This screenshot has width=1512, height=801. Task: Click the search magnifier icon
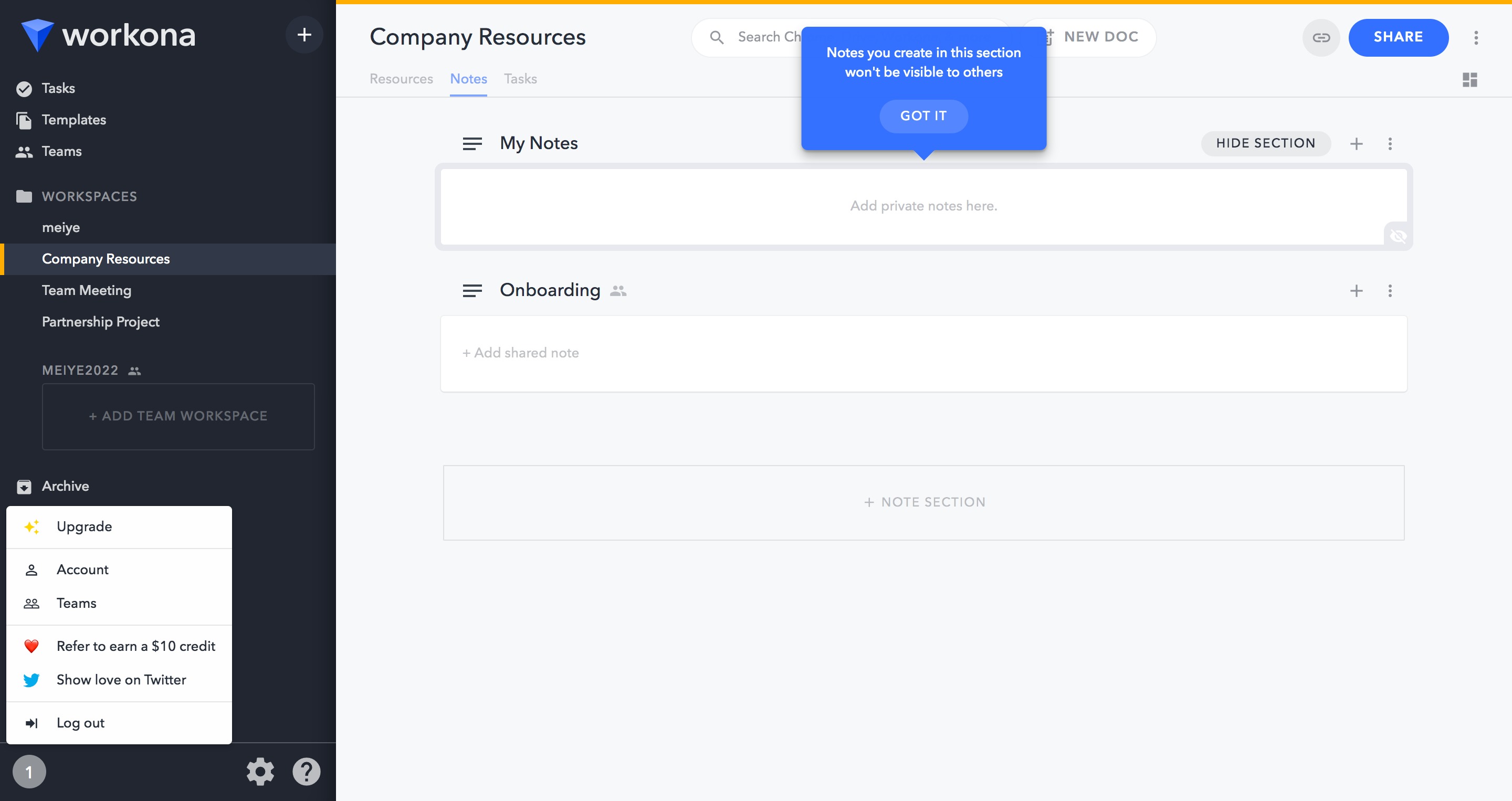click(x=716, y=38)
